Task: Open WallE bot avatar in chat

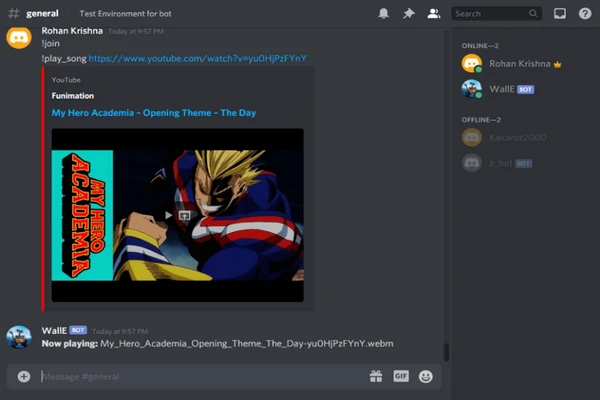Action: tap(18, 337)
